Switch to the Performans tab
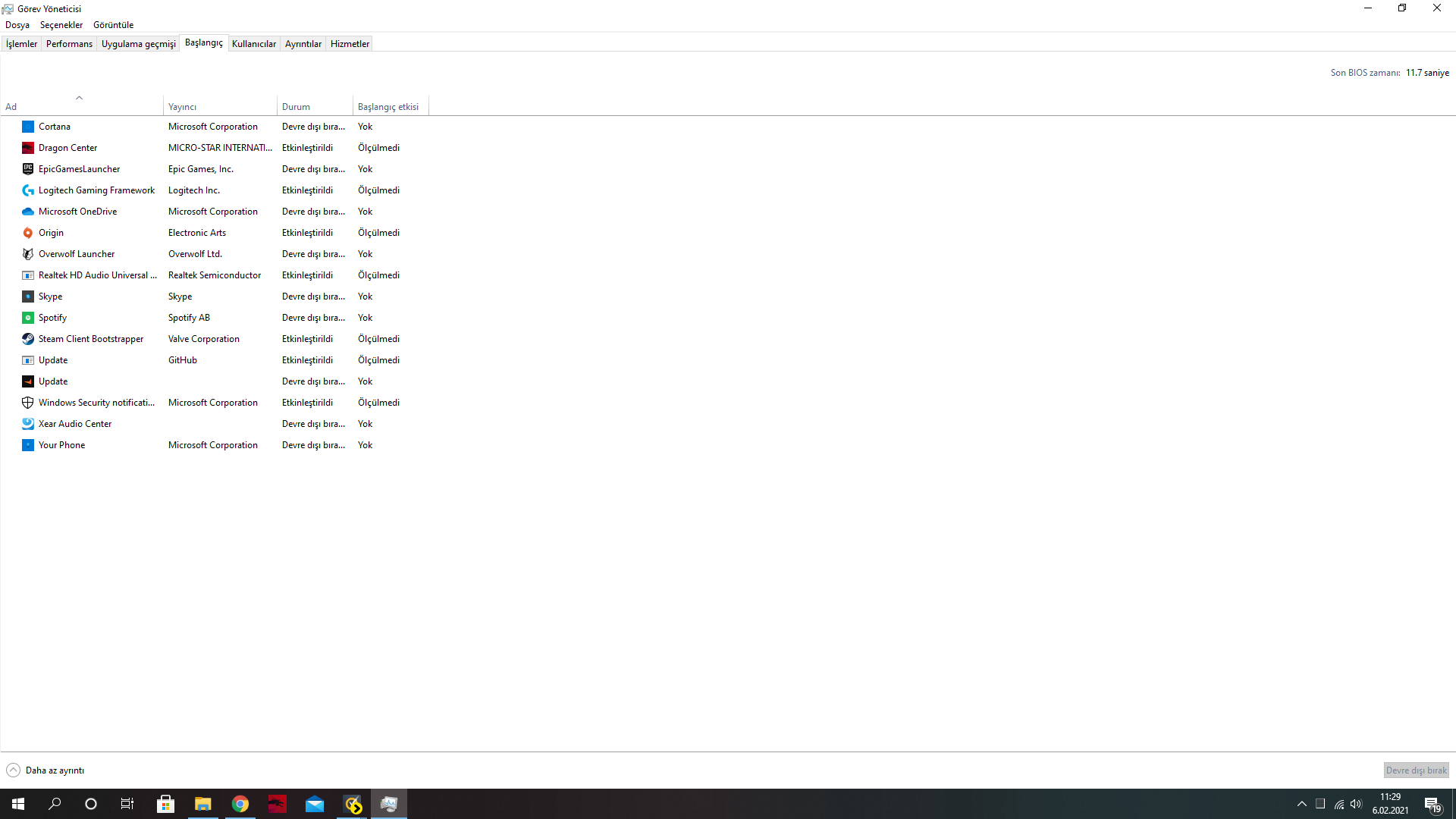Screen dimensions: 1456x819 tap(69, 44)
